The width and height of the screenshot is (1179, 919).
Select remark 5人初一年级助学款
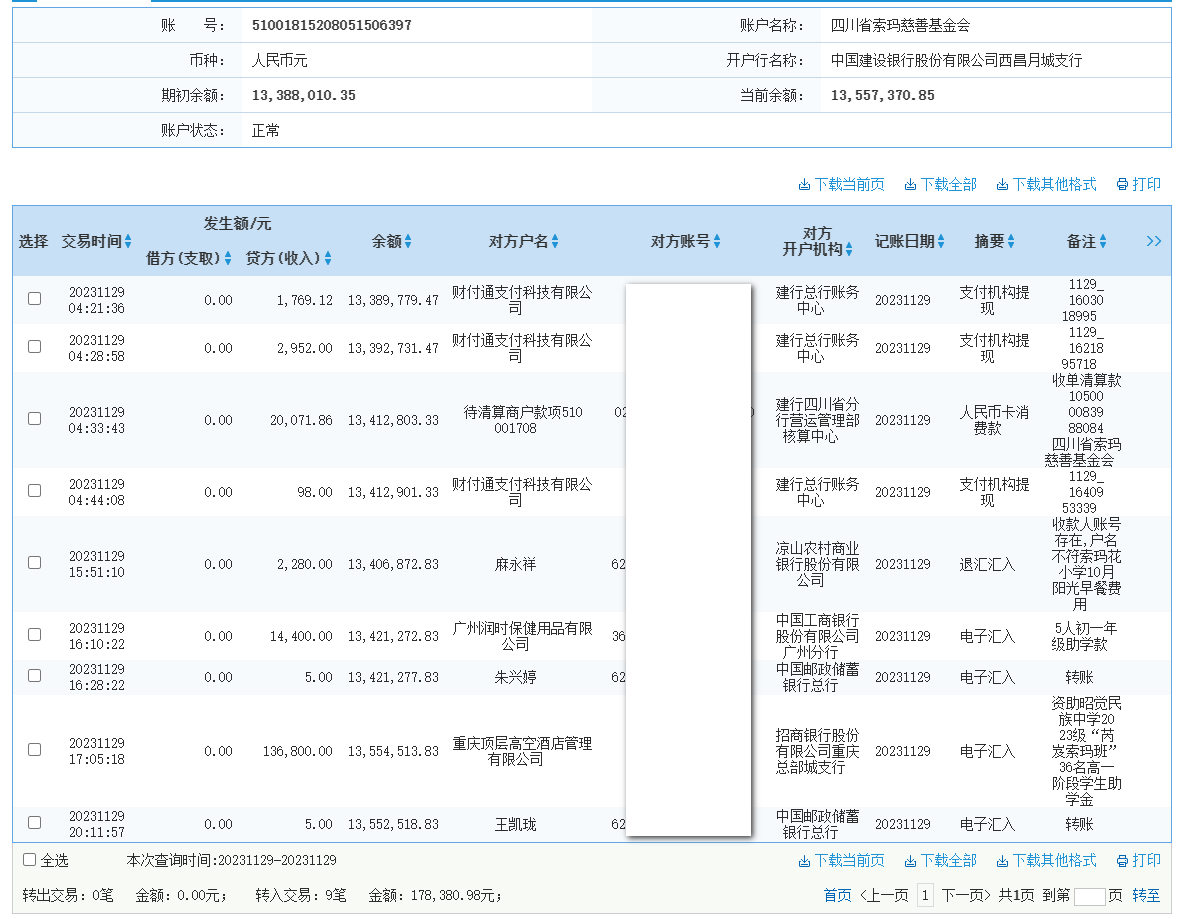pos(1086,636)
